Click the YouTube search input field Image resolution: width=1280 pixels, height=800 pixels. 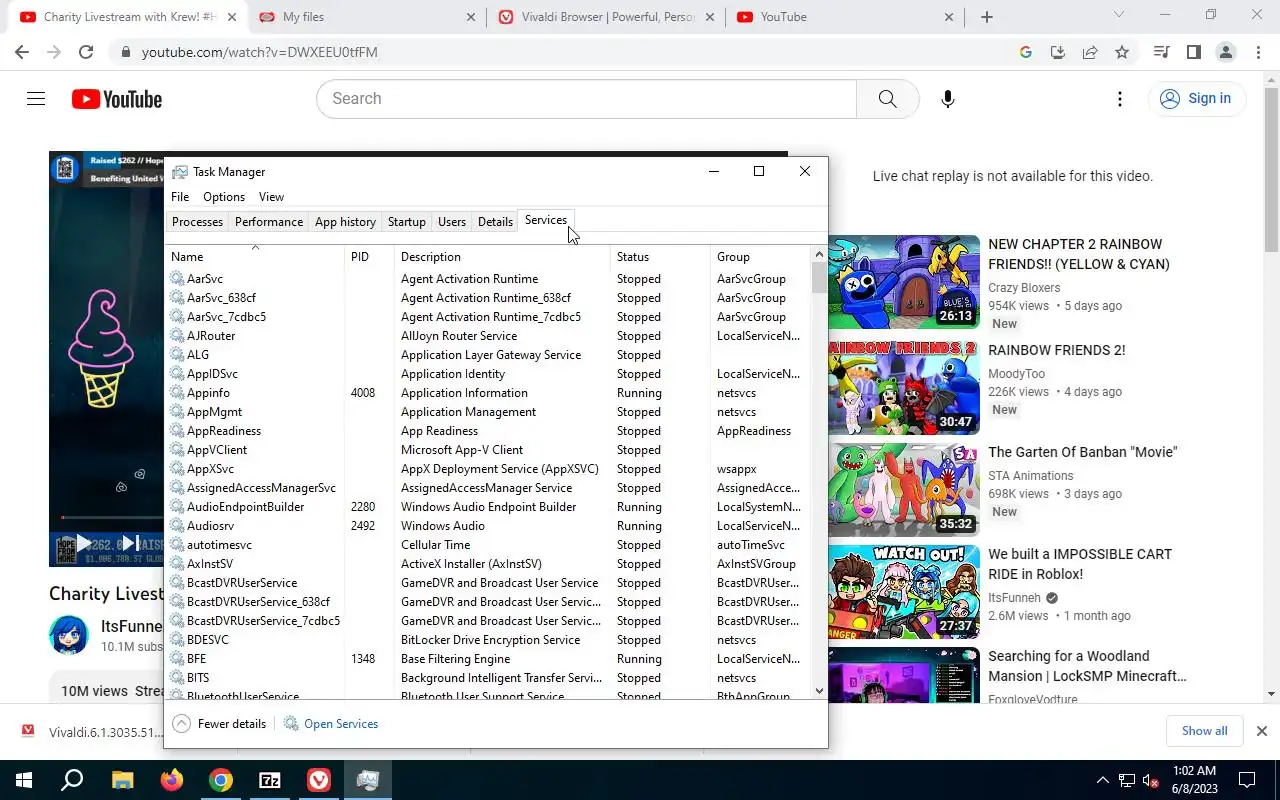(586, 99)
